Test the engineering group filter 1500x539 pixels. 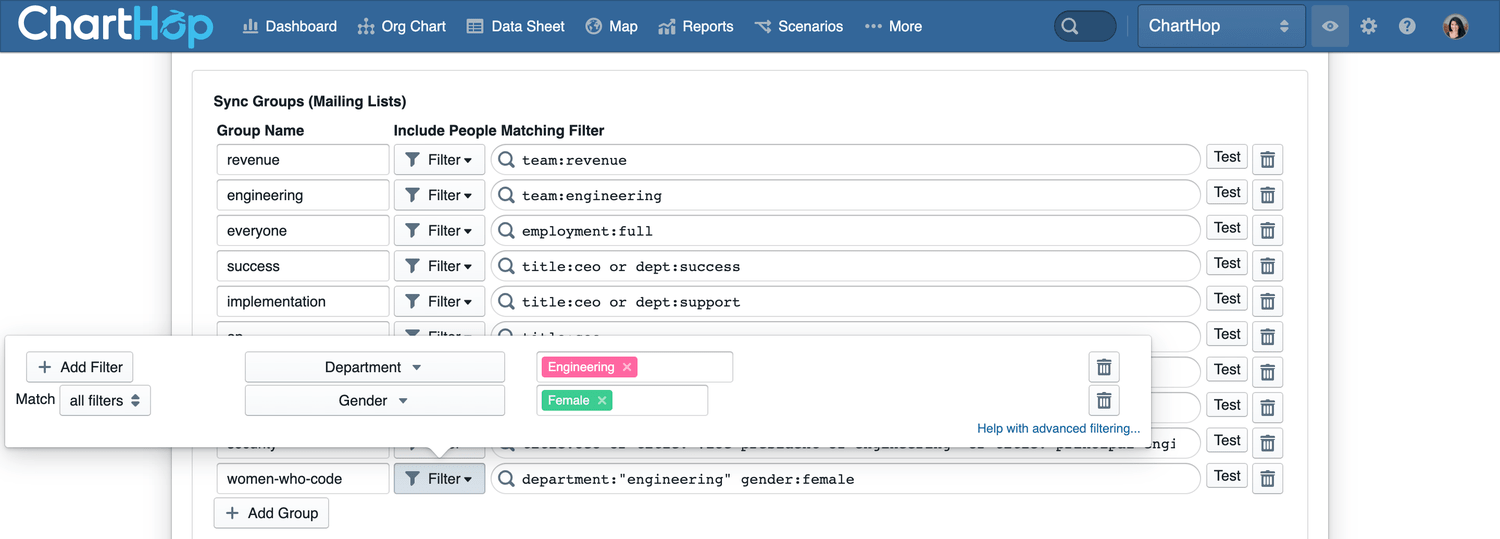(1227, 192)
